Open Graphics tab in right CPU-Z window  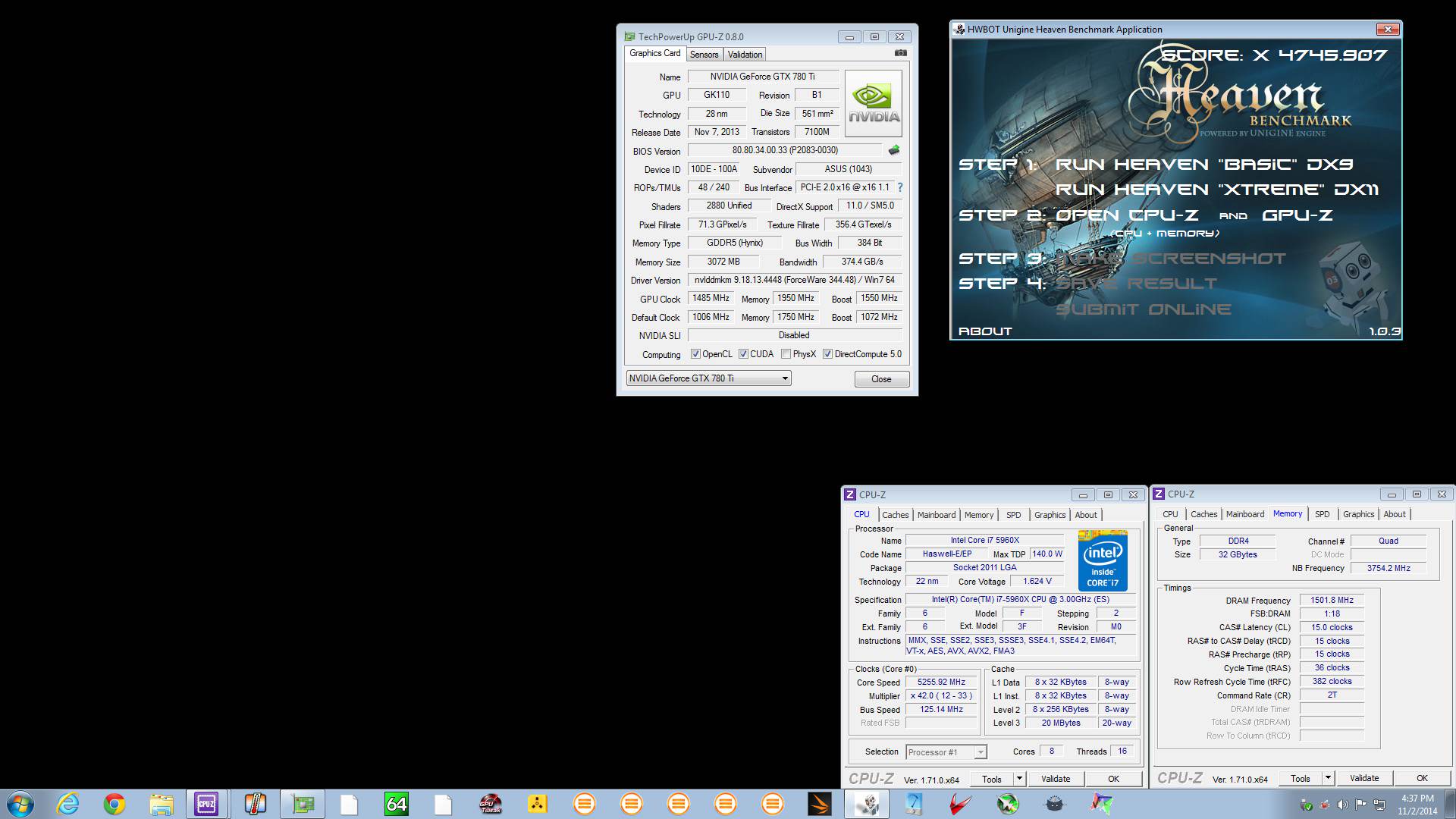[x=1358, y=514]
